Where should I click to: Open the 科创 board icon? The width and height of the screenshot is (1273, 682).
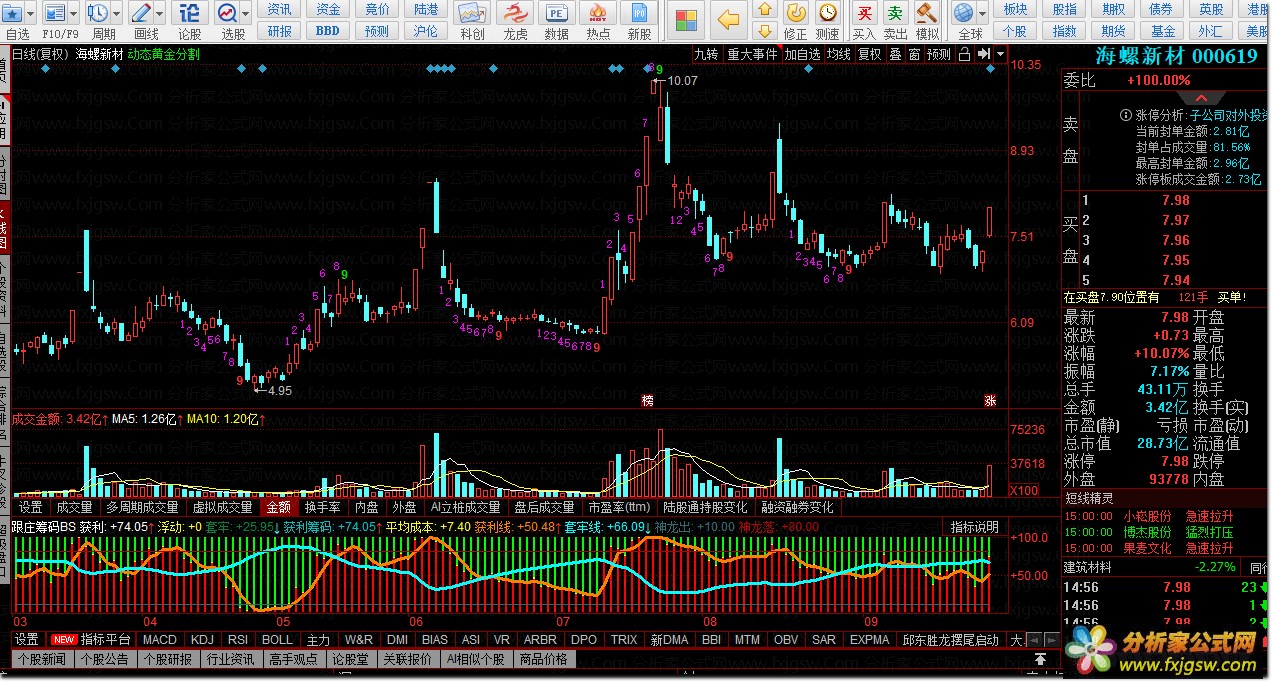[x=472, y=13]
